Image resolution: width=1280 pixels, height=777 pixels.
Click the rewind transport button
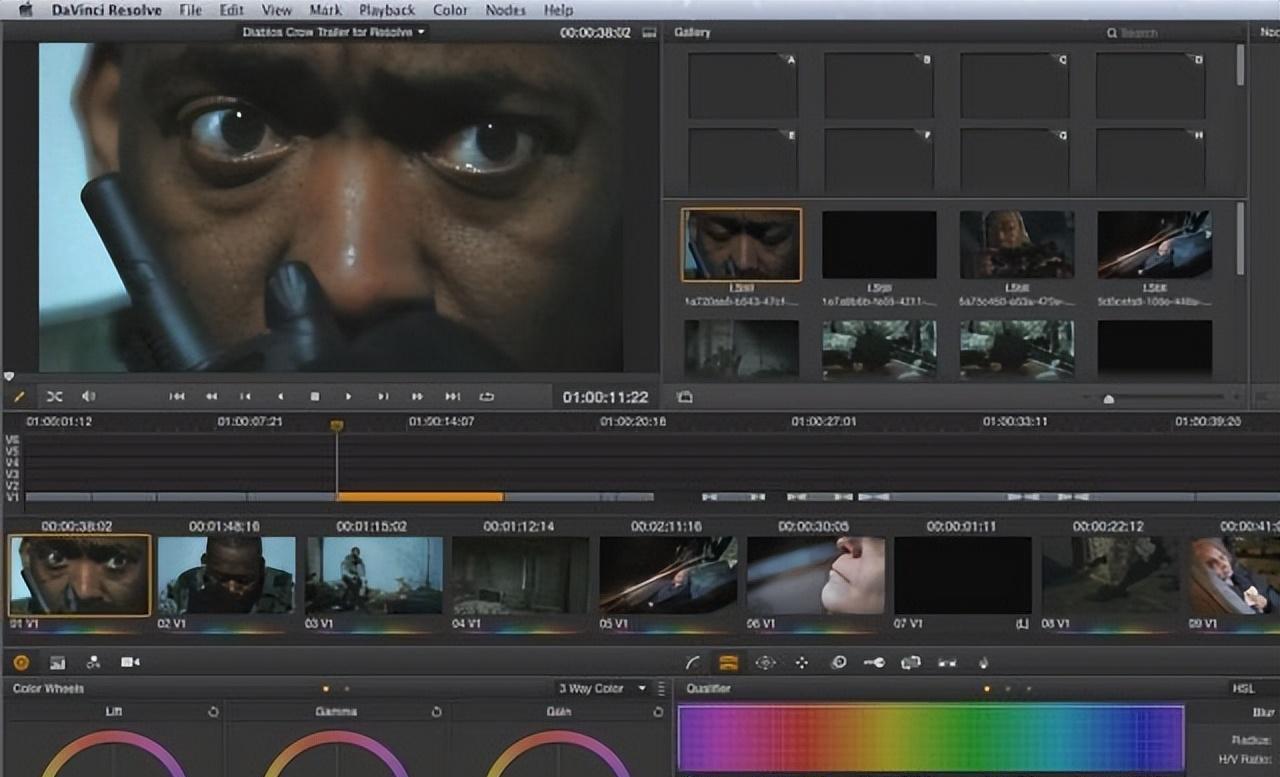coord(211,397)
